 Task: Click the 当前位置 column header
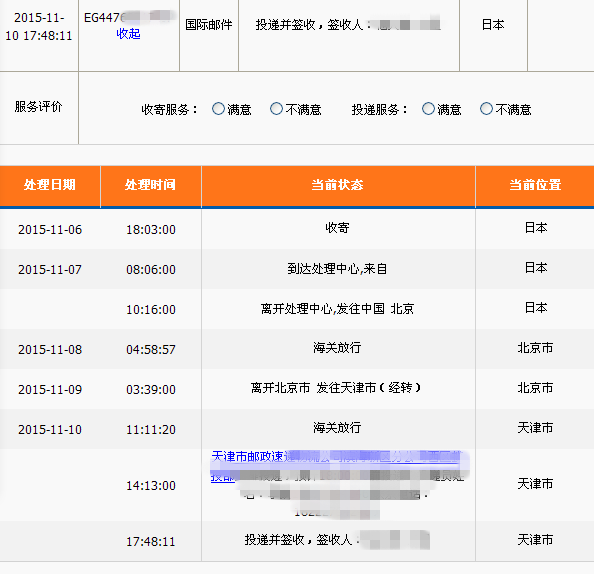pyautogui.click(x=535, y=185)
